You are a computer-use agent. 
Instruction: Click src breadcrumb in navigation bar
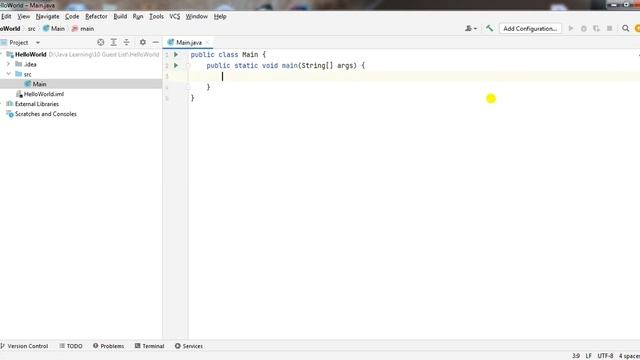click(31, 29)
